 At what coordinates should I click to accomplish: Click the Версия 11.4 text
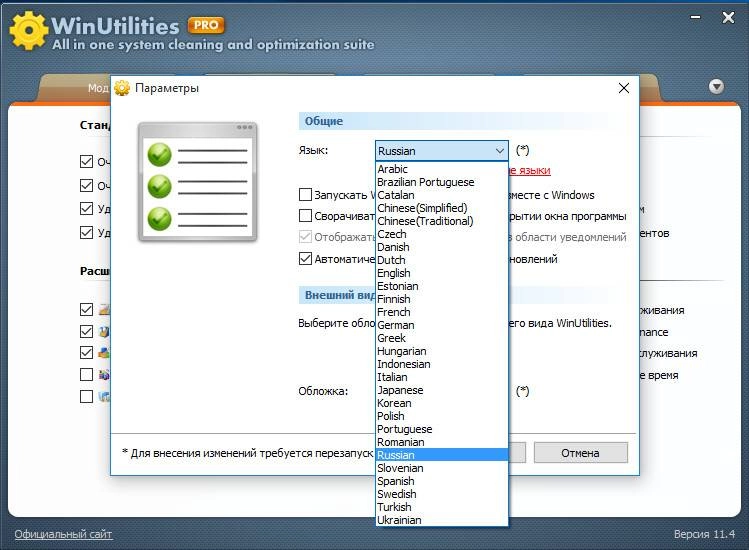[x=704, y=534]
